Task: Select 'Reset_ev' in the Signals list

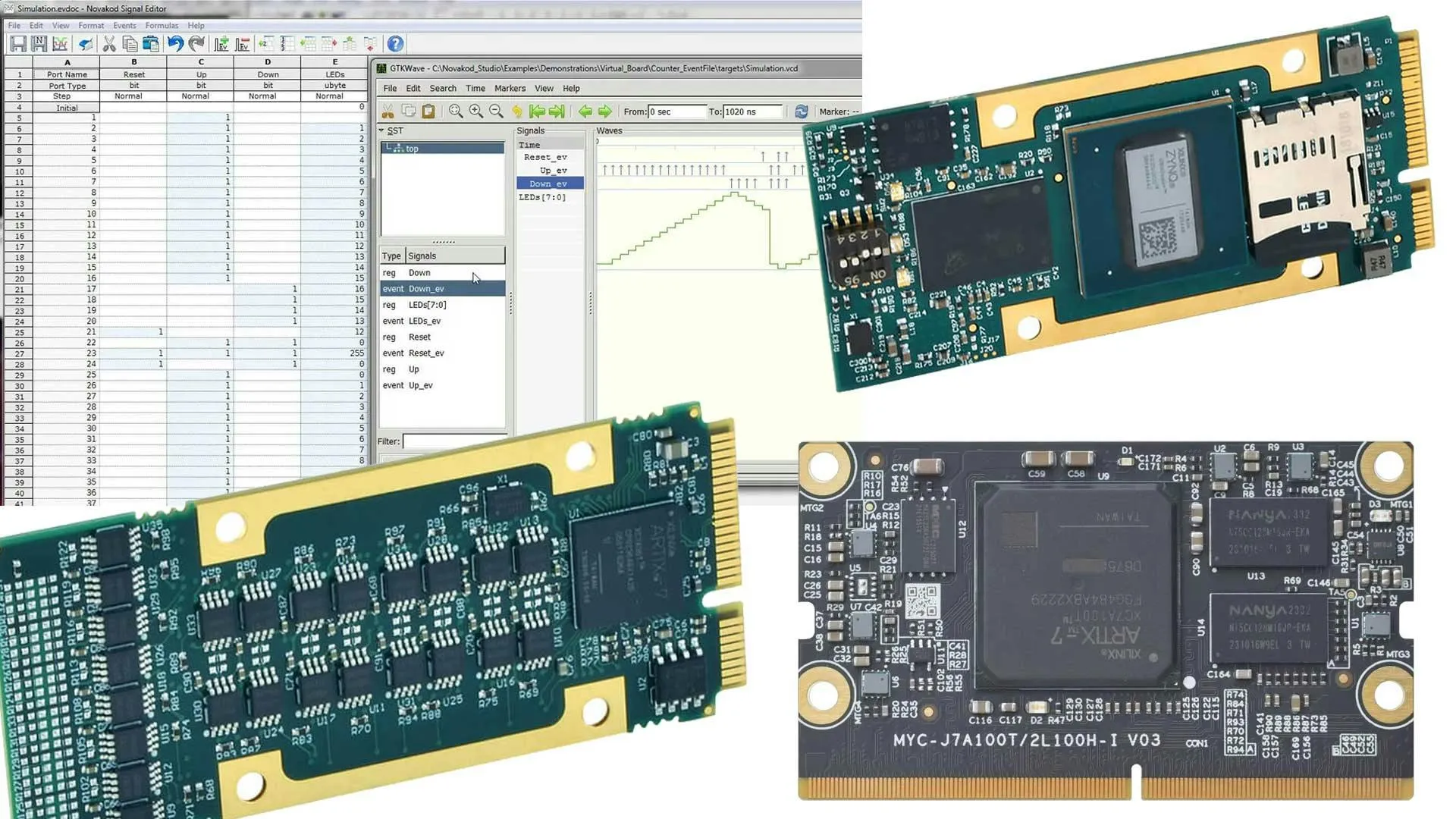Action: [545, 158]
